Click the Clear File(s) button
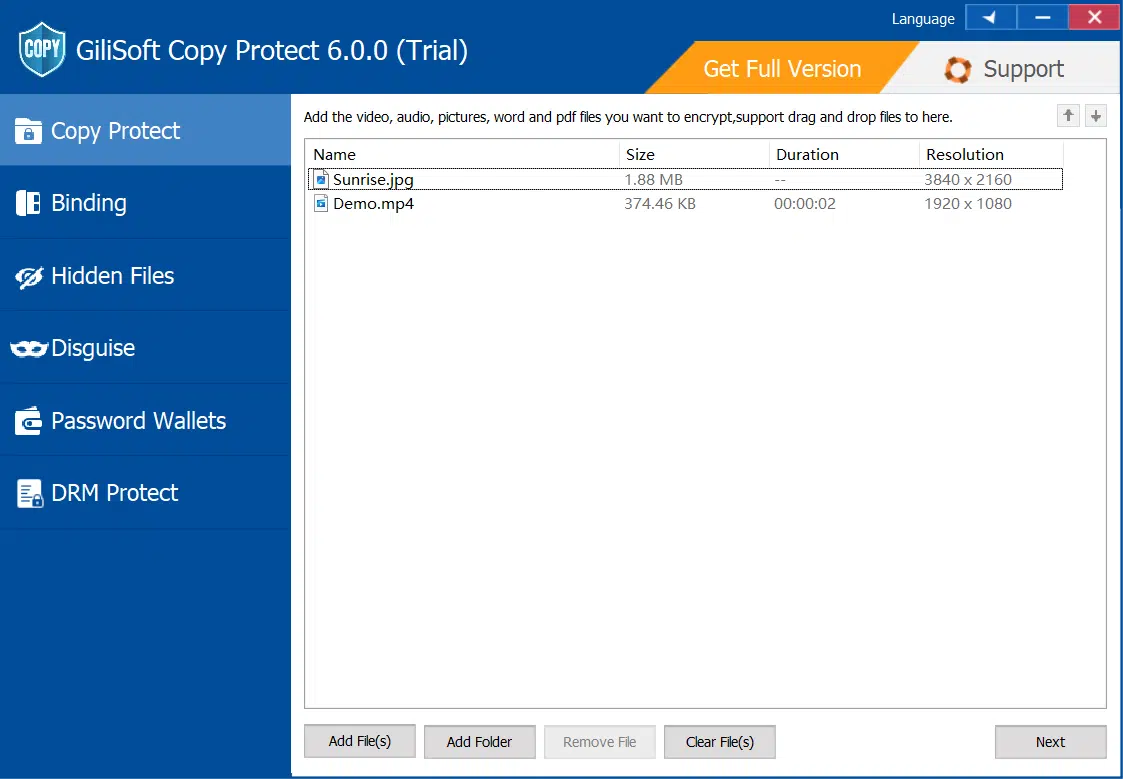 tap(720, 742)
